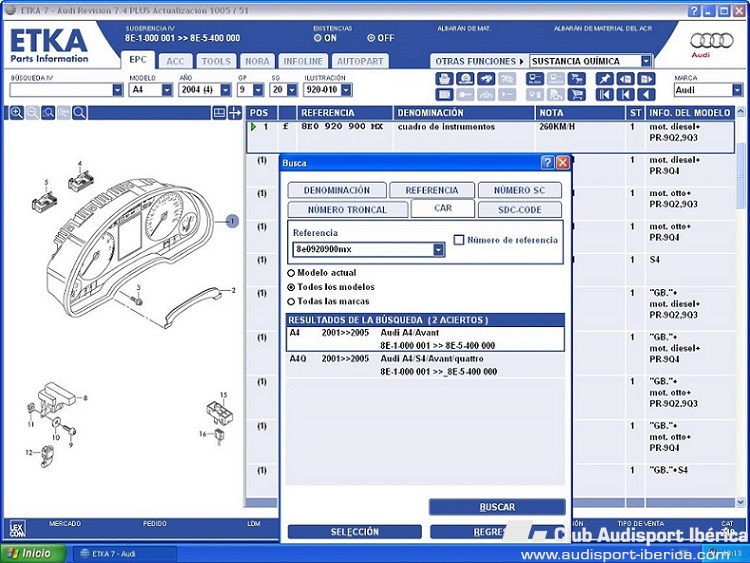Switch to the NORA tab
This screenshot has width=750, height=563.
tap(257, 61)
